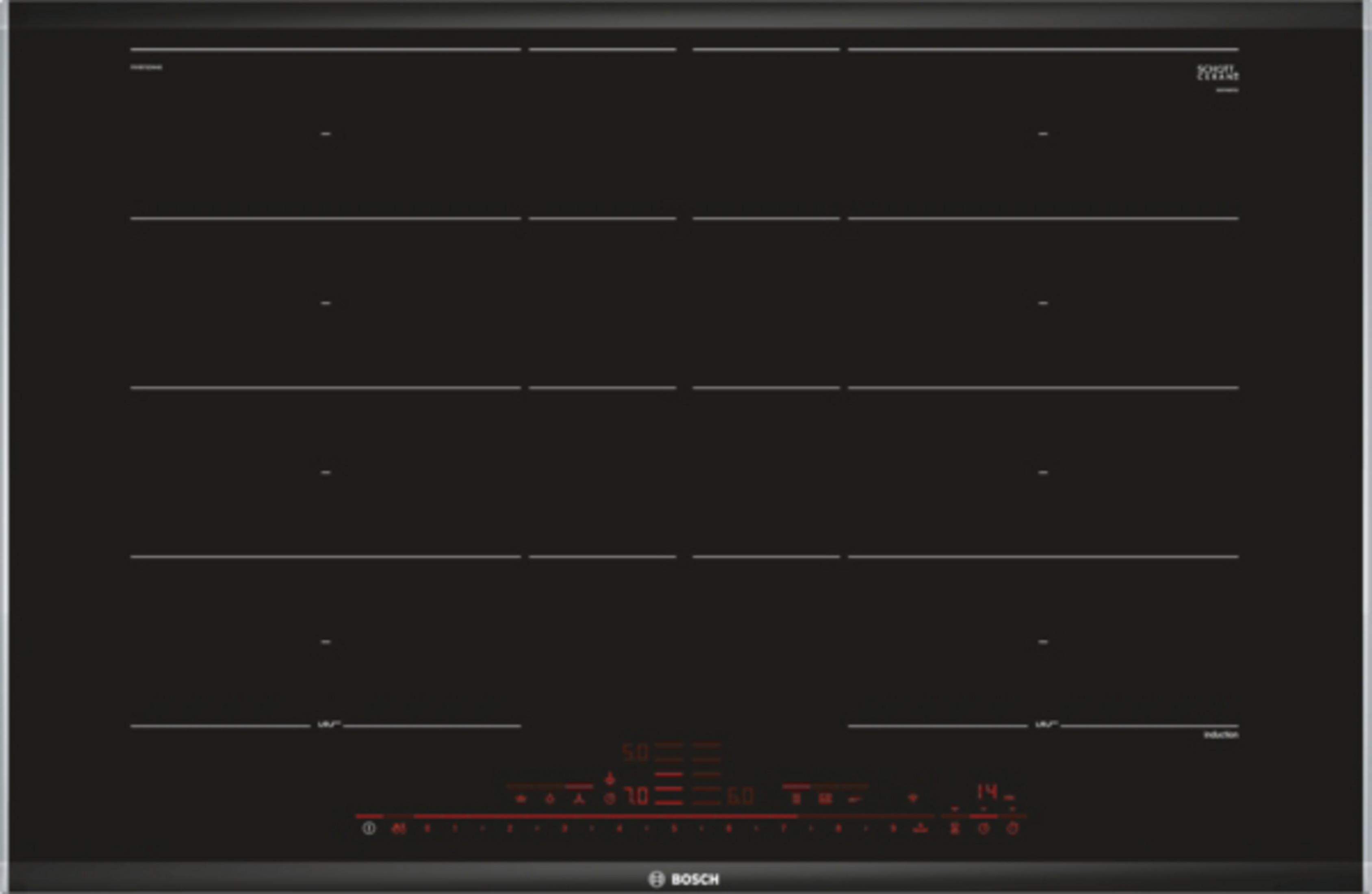Tap the Bosch logo on the front edge
Image resolution: width=1372 pixels, height=894 pixels.
coord(684,879)
